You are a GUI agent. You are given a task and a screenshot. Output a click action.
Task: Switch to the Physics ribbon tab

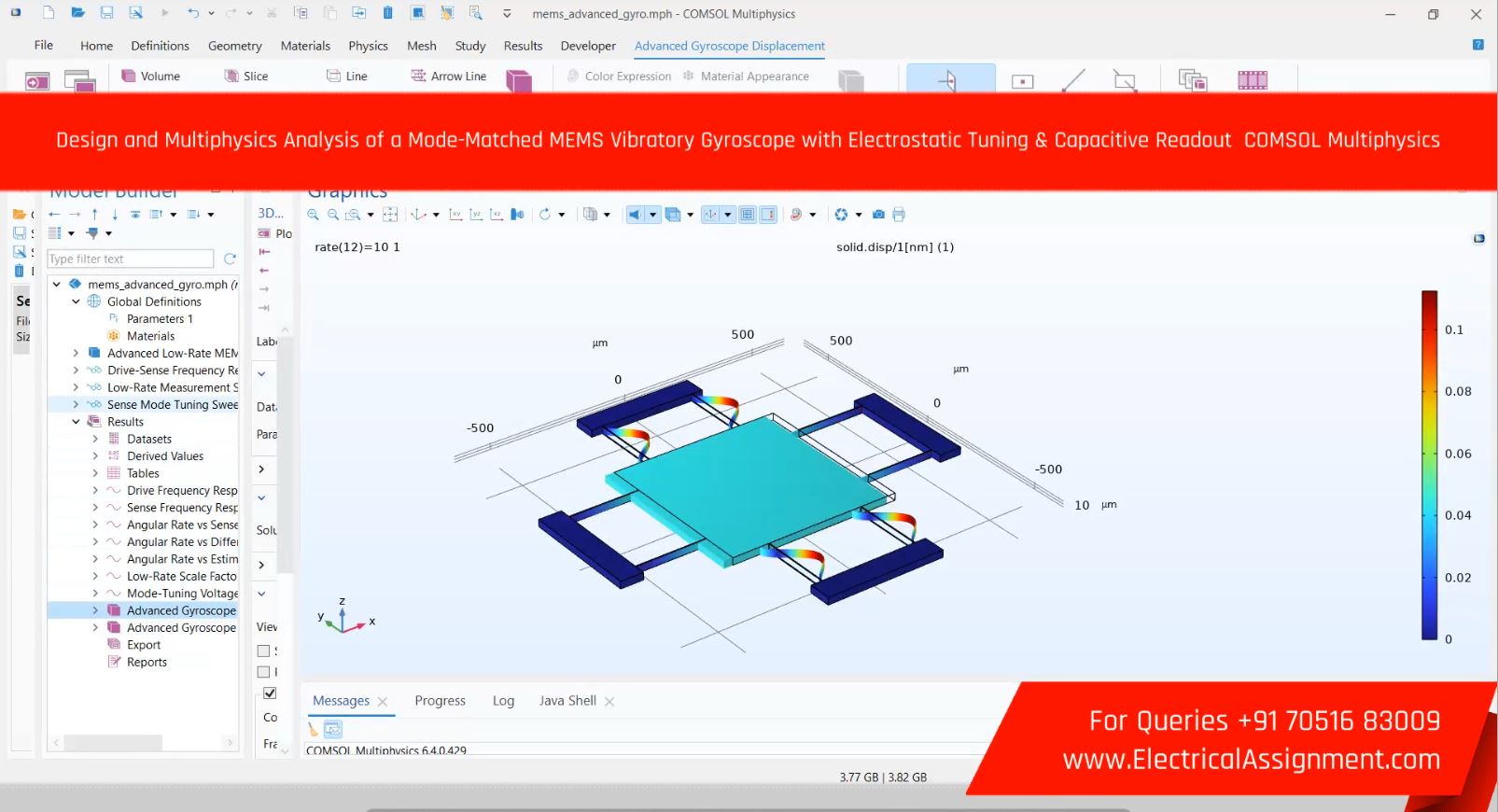point(368,46)
